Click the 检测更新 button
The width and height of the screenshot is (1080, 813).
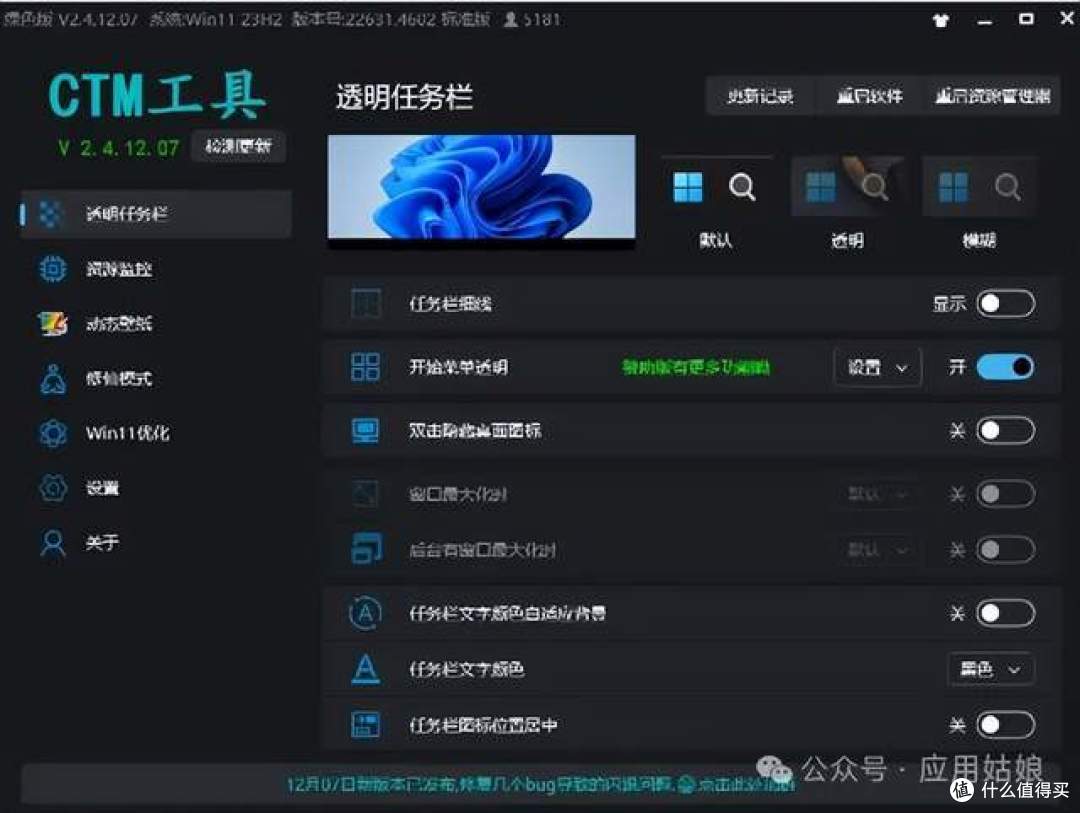tap(238, 146)
